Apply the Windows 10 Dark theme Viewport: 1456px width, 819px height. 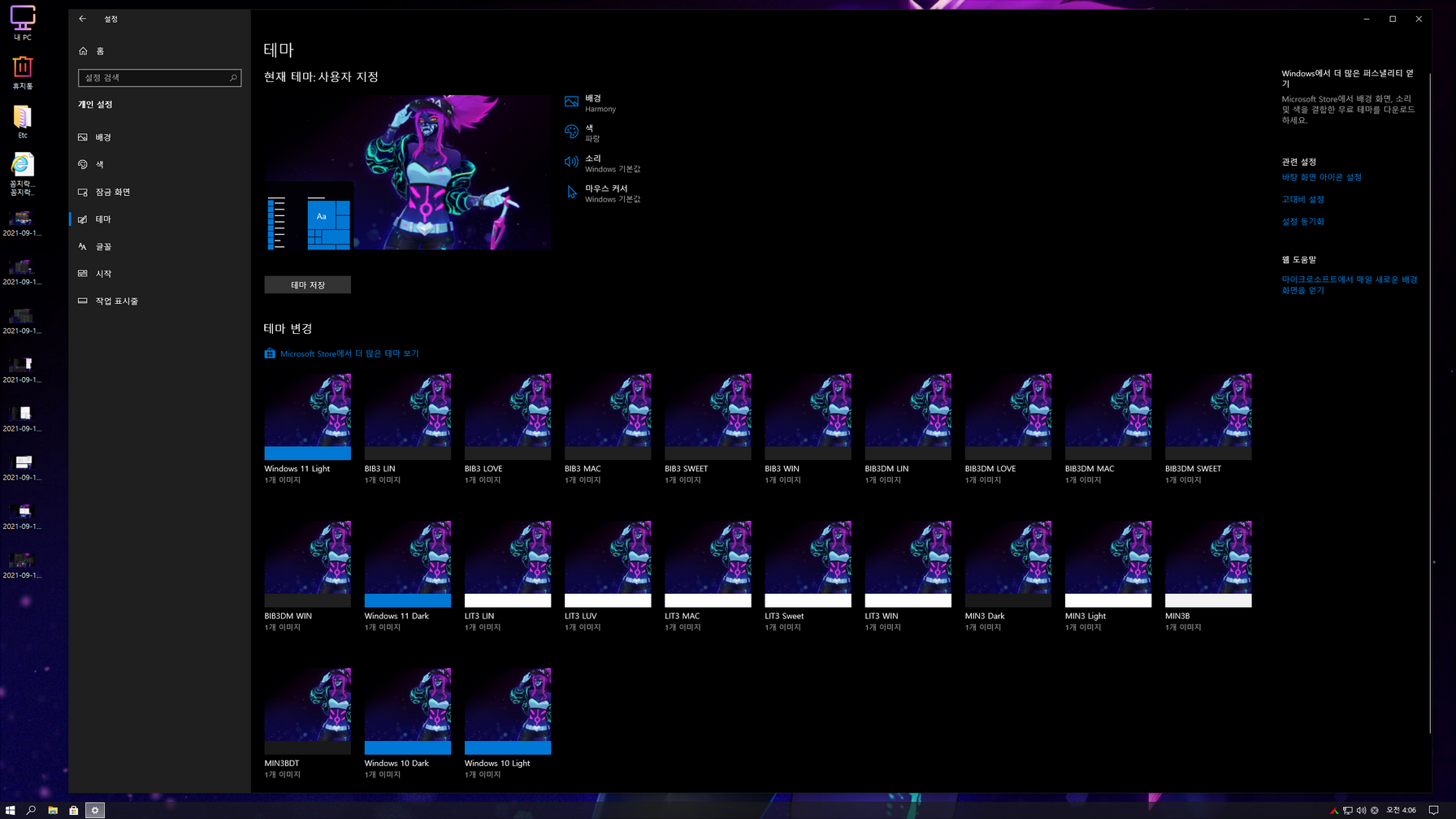(407, 723)
